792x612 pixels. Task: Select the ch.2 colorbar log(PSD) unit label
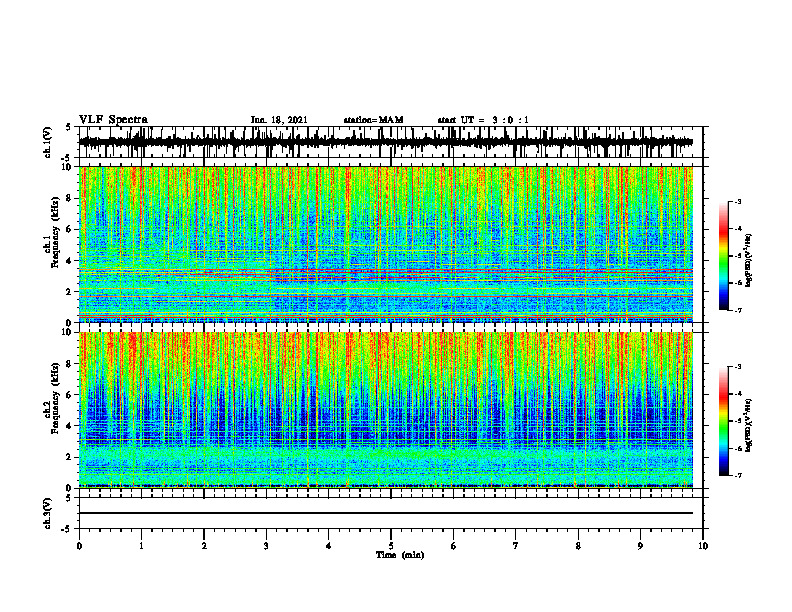pyautogui.click(x=749, y=425)
